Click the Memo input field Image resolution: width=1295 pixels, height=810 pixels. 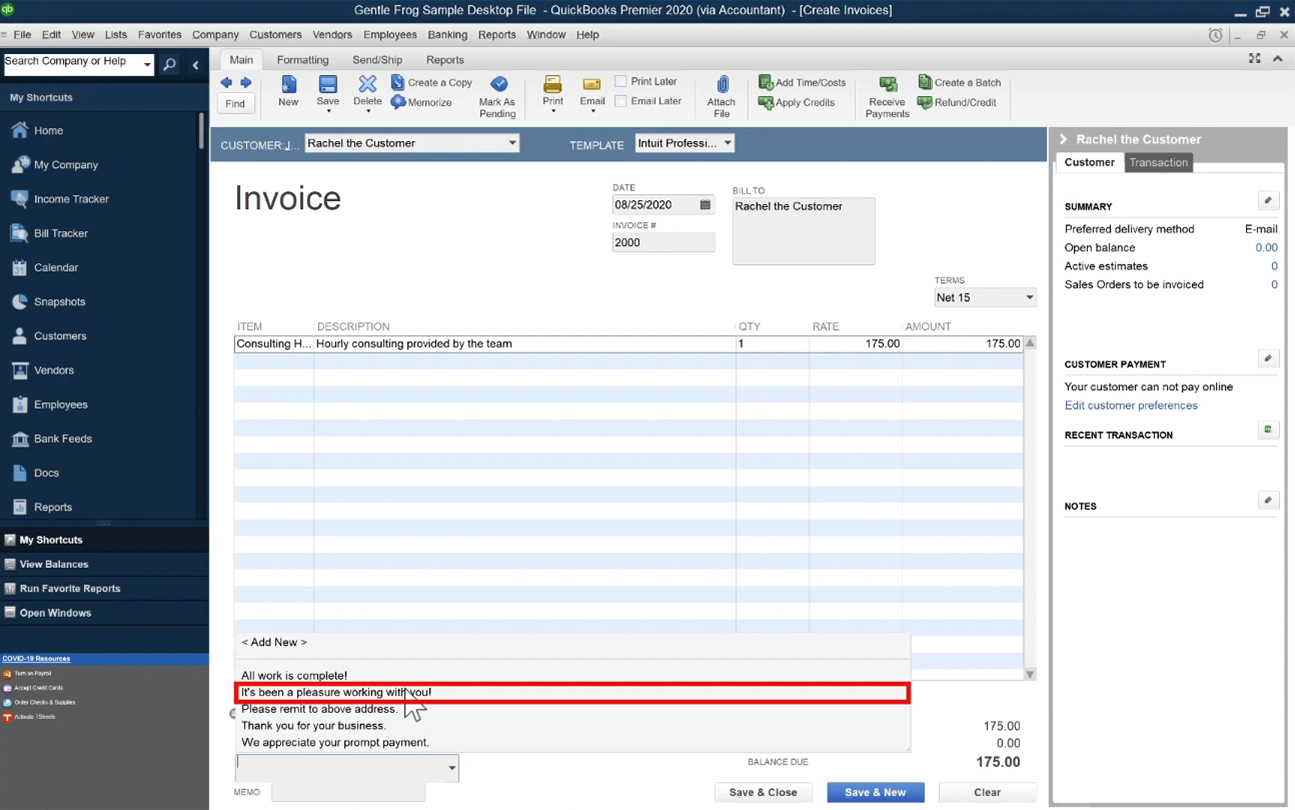[x=348, y=792]
